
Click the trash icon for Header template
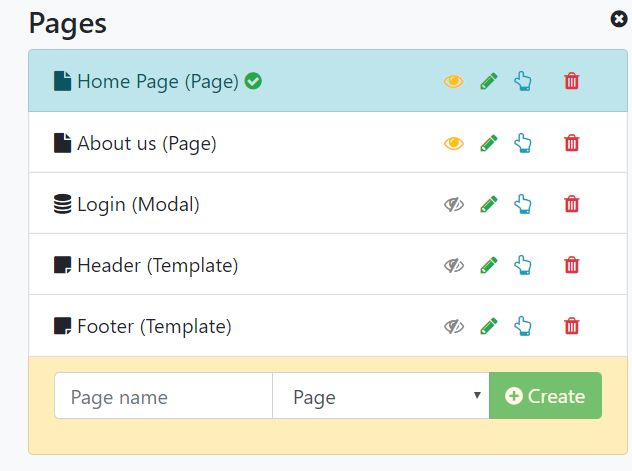coord(571,265)
